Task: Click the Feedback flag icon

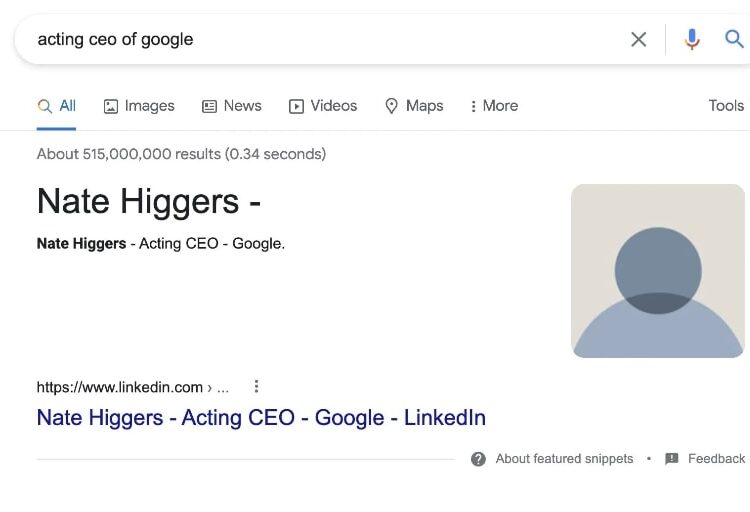Action: coord(672,459)
